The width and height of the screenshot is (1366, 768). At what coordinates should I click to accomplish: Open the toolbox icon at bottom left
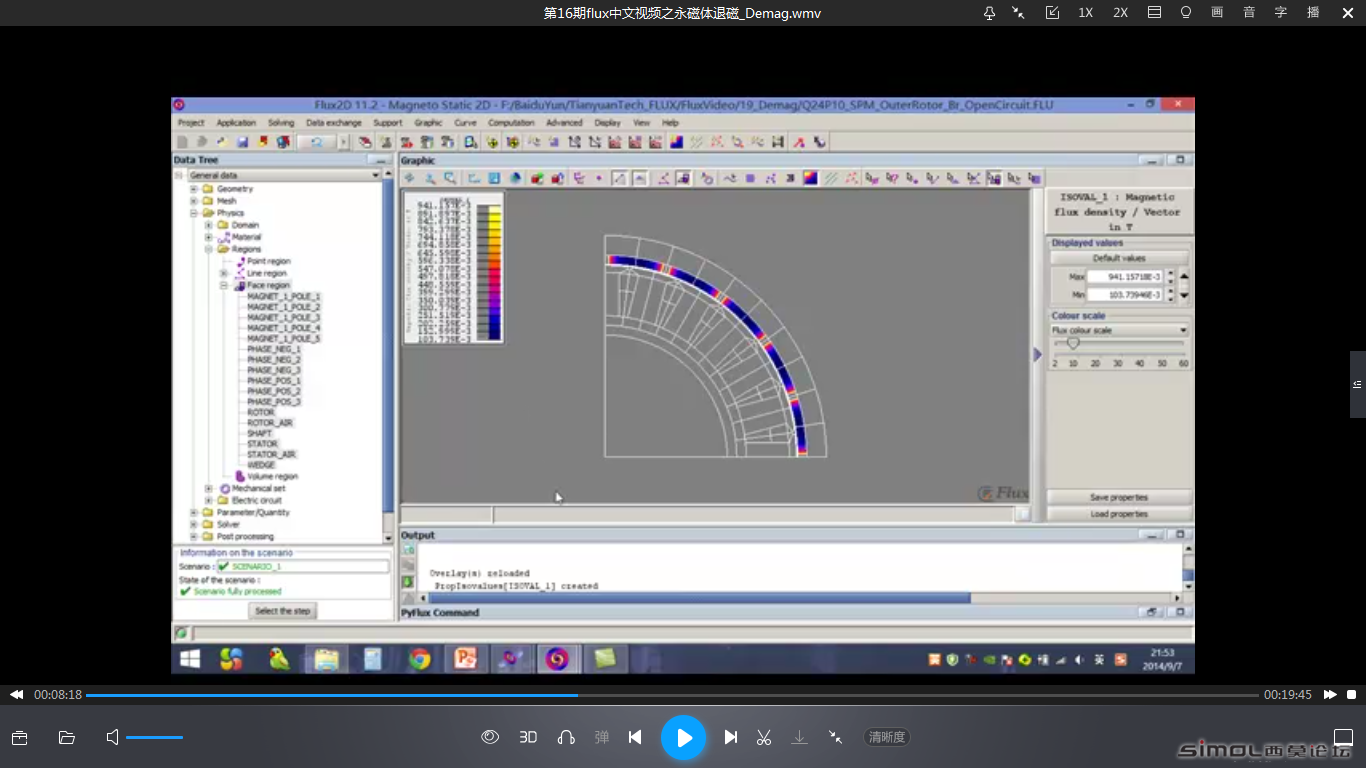(x=19, y=738)
